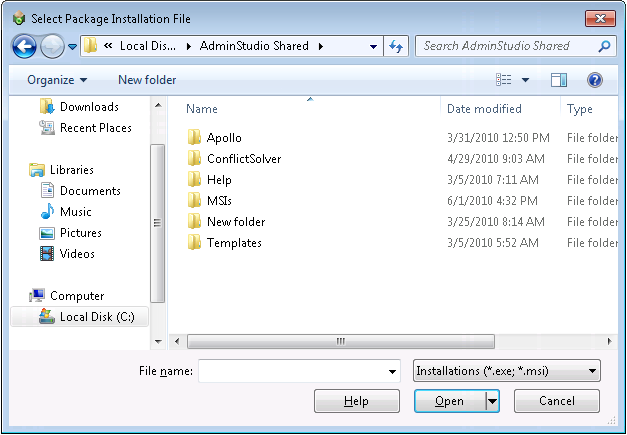This screenshot has height=435, width=627.
Task: Open the Organize menu
Action: [x=57, y=80]
